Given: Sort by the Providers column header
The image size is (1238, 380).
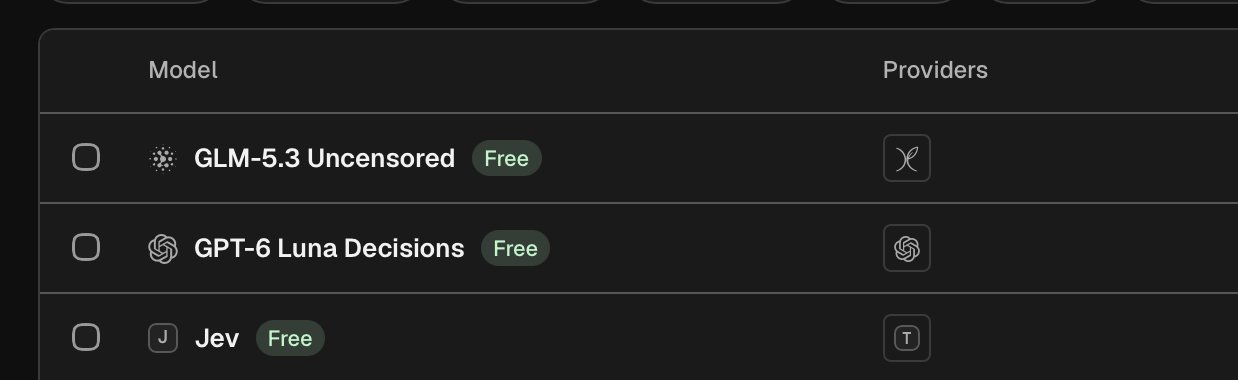Looking at the screenshot, I should [935, 70].
